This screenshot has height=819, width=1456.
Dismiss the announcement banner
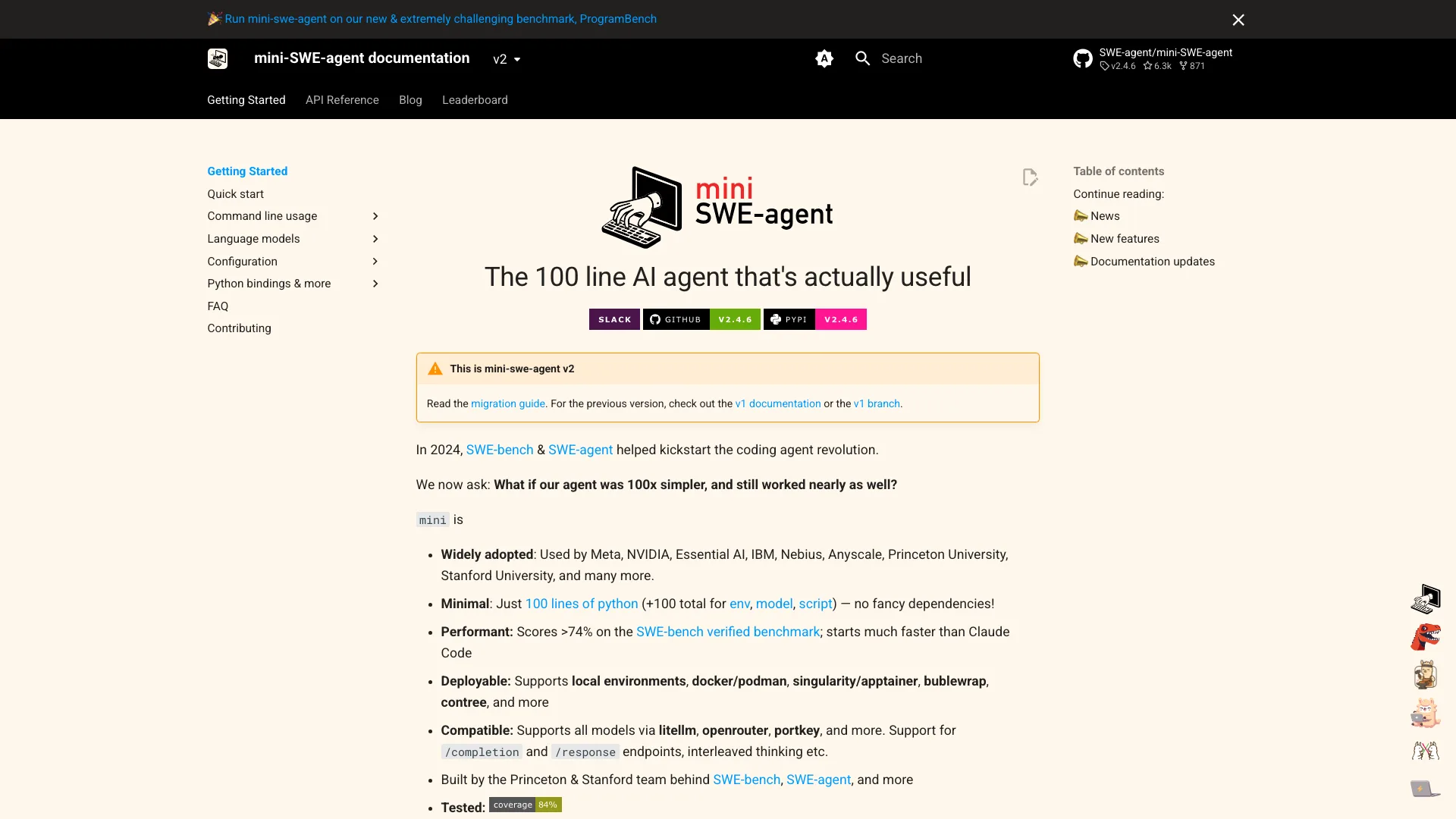[1238, 20]
